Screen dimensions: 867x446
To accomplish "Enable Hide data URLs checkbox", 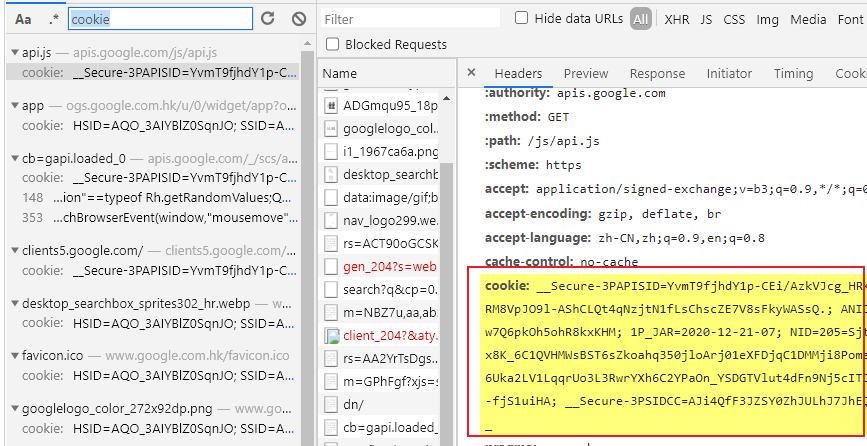I will [x=521, y=18].
